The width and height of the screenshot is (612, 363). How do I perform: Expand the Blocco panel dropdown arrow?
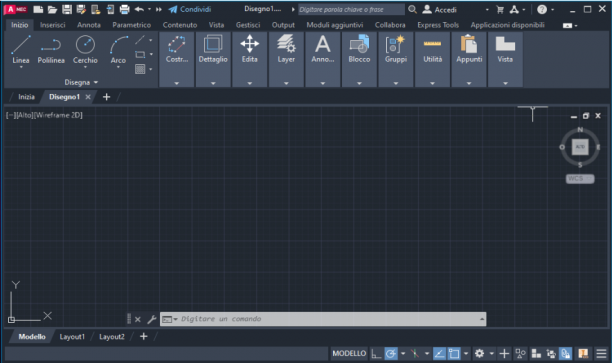359,83
